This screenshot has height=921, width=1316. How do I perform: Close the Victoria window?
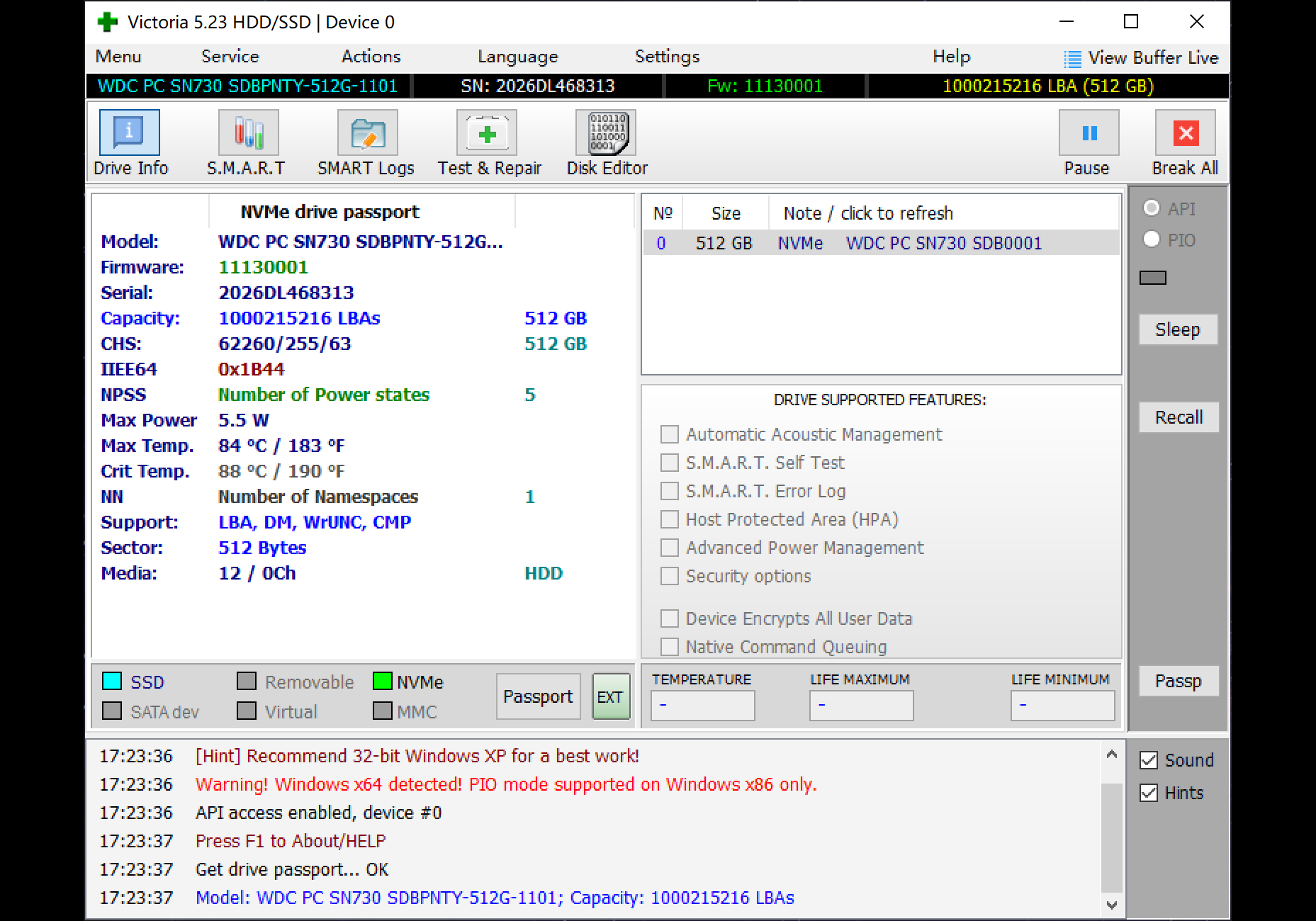click(x=1196, y=22)
